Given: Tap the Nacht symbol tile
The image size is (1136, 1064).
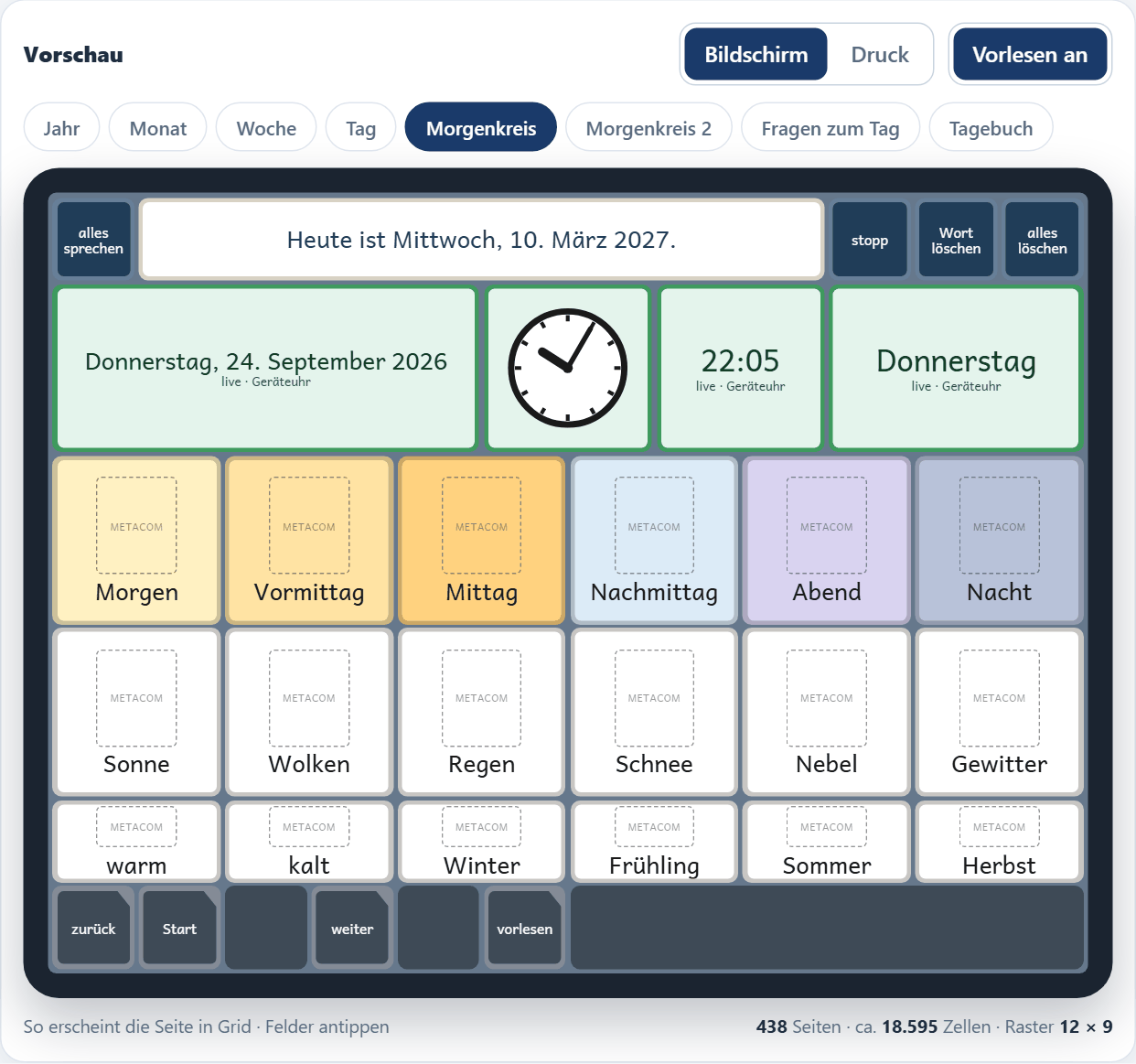Looking at the screenshot, I should (1000, 541).
